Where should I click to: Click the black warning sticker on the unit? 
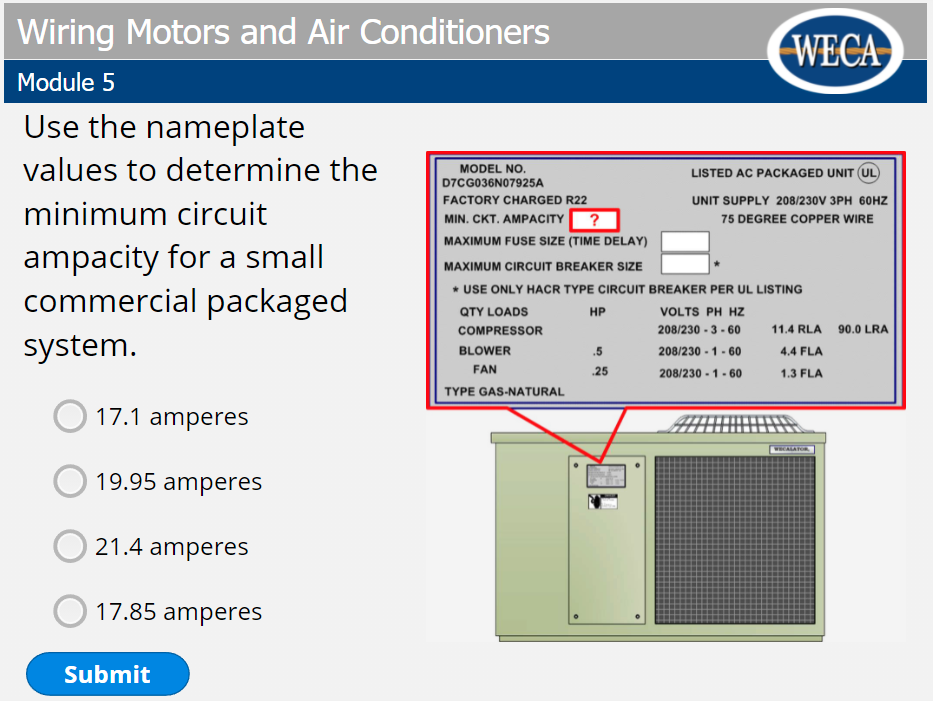point(601,501)
